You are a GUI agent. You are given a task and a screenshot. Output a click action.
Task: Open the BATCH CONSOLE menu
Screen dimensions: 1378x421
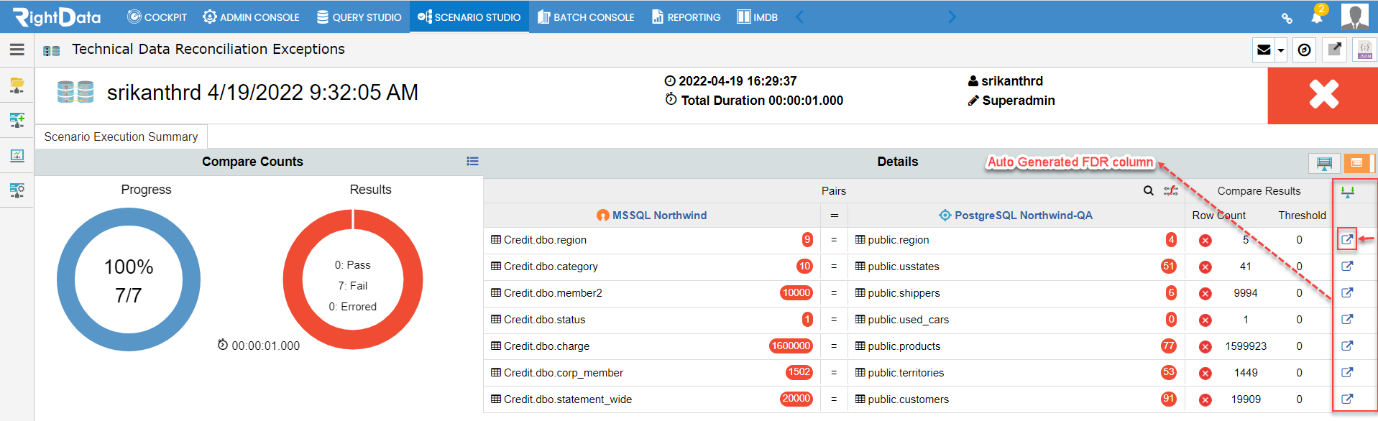tap(586, 17)
